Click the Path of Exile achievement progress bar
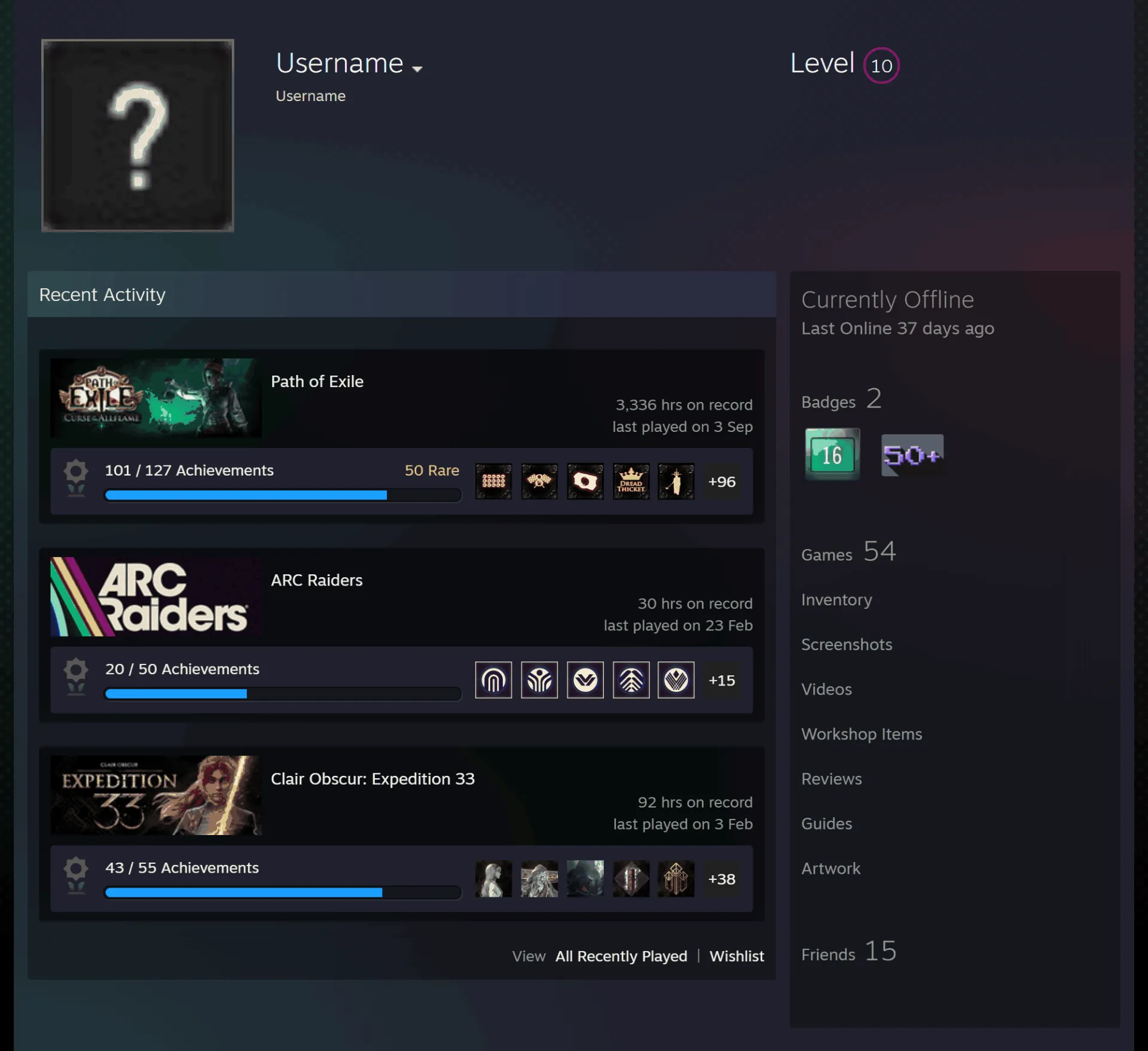This screenshot has width=1148, height=1051. [283, 495]
